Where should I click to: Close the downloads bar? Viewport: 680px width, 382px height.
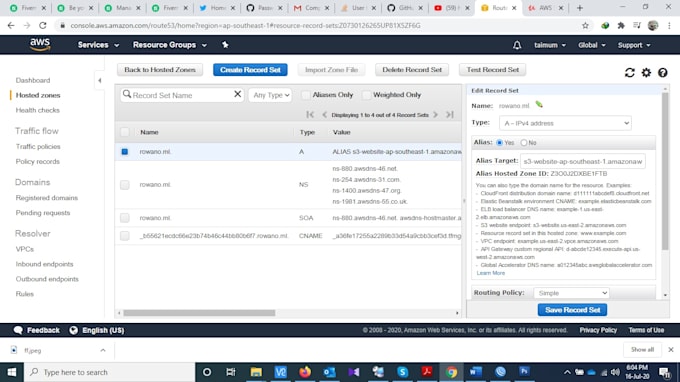pos(670,349)
